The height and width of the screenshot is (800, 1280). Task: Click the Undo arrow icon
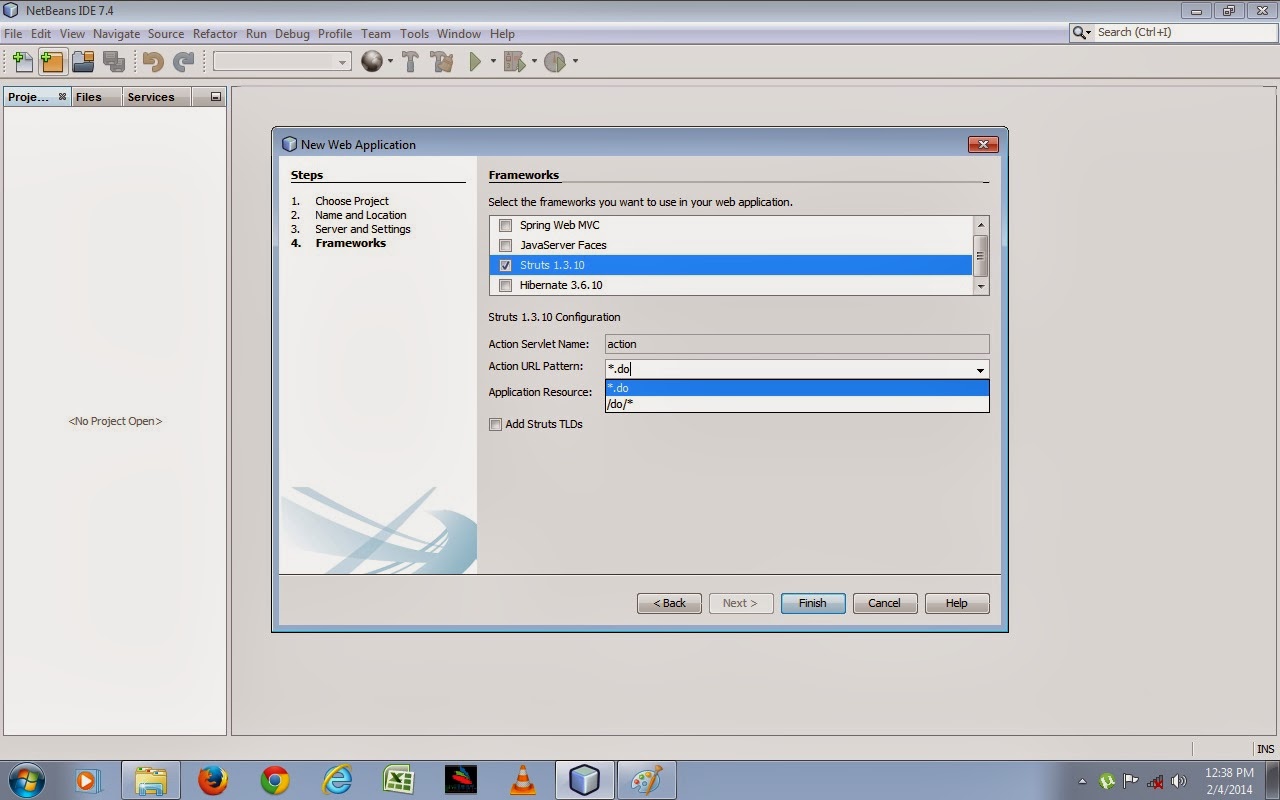point(153,62)
